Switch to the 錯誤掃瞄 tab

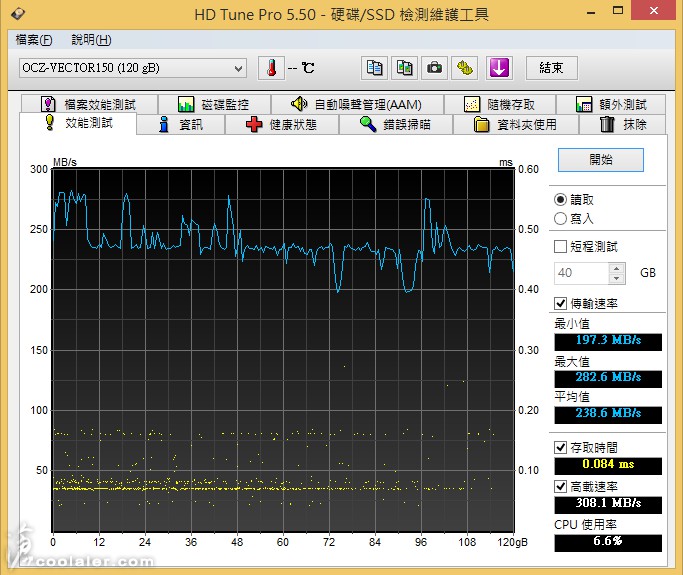coord(396,125)
